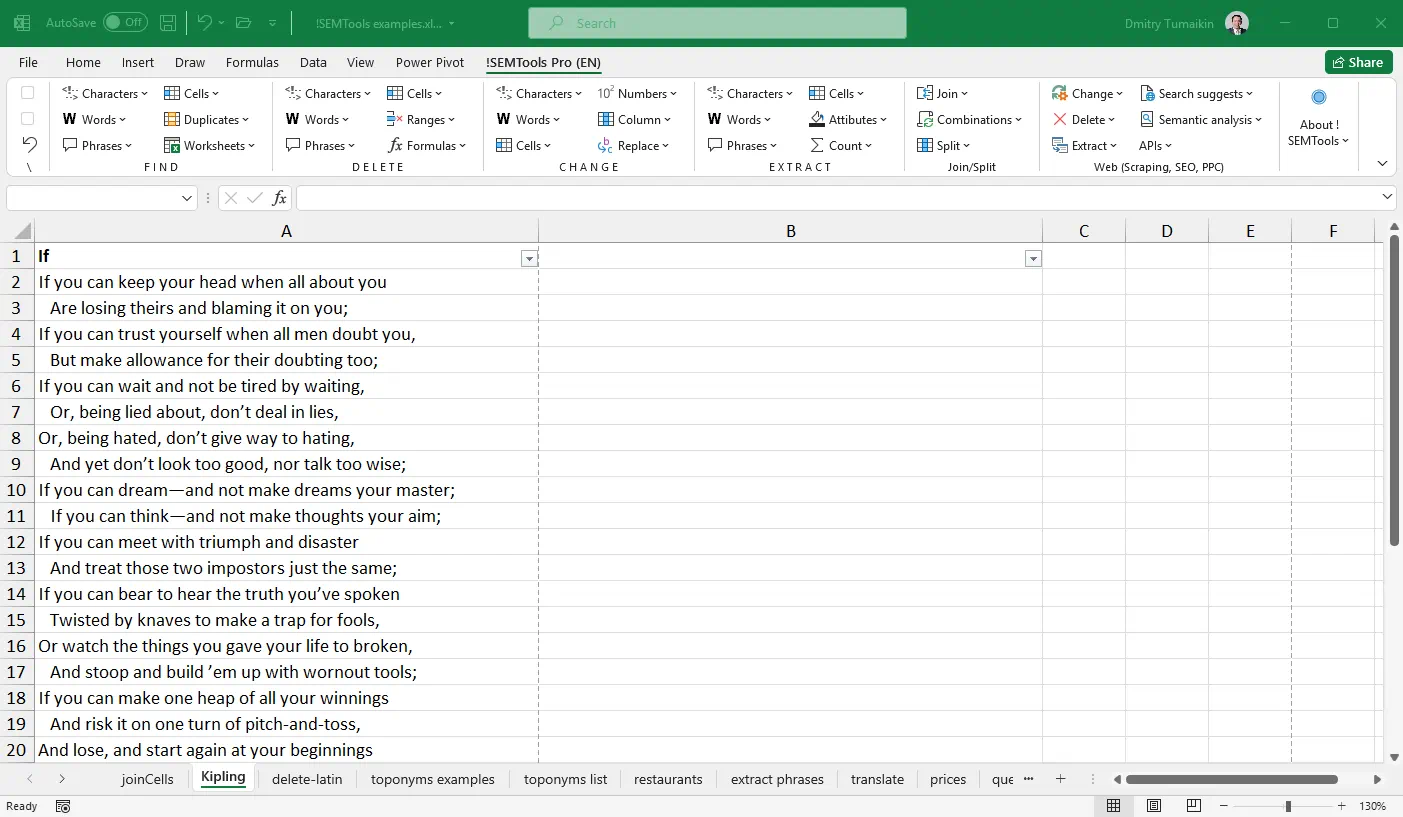Open filter dropdown in cell A1
Image resolution: width=1403 pixels, height=817 pixels.
pyautogui.click(x=529, y=259)
